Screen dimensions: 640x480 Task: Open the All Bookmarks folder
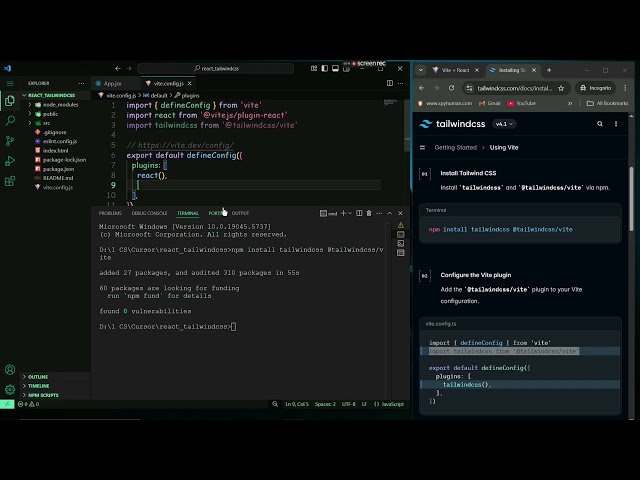[x=608, y=103]
